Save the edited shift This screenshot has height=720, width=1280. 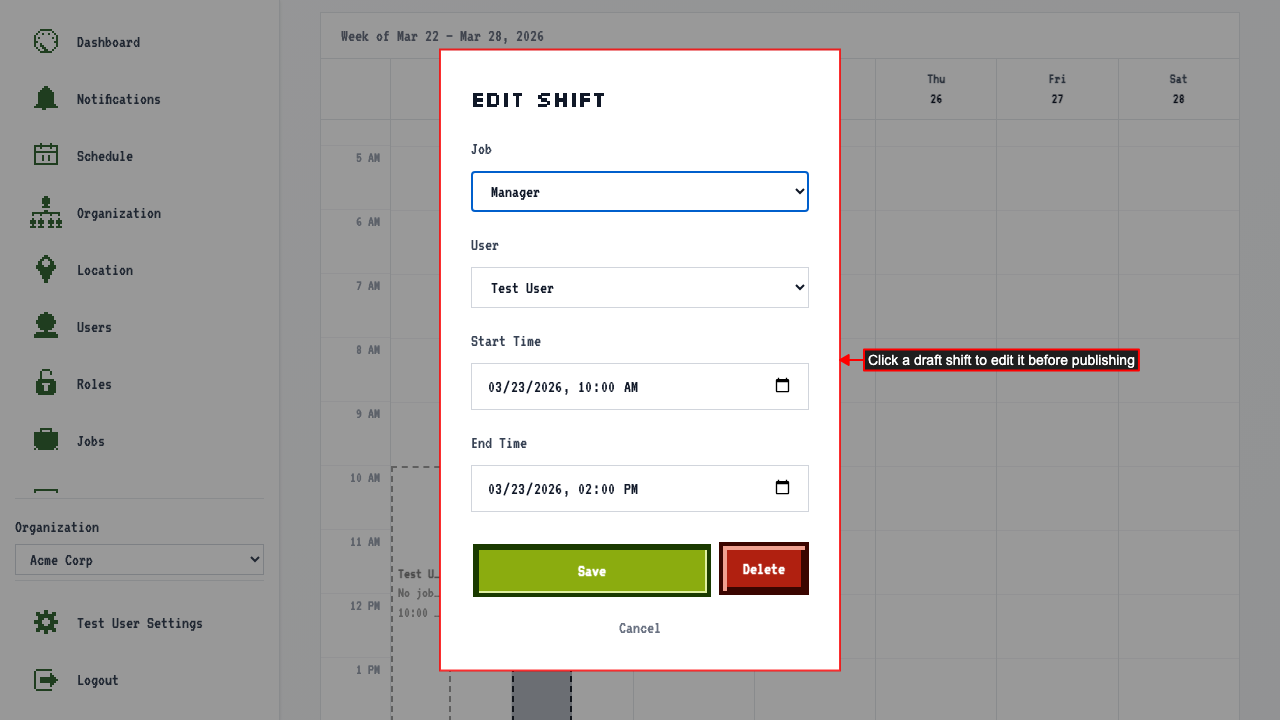point(592,571)
